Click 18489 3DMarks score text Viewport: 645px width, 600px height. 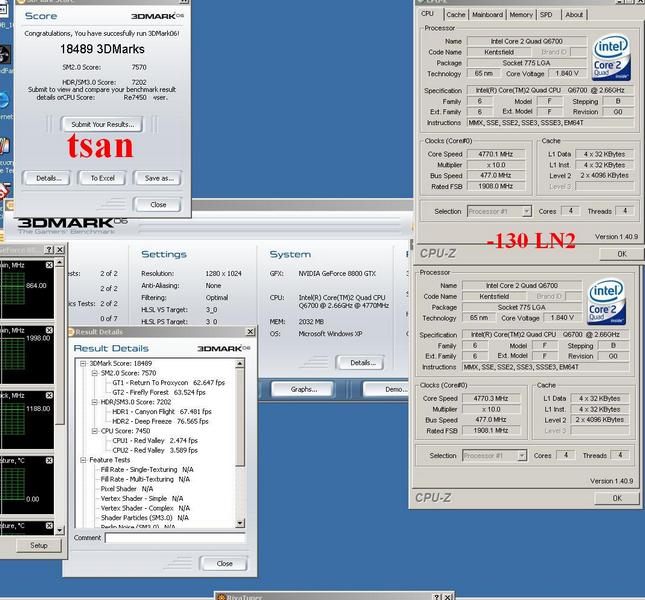coord(102,49)
